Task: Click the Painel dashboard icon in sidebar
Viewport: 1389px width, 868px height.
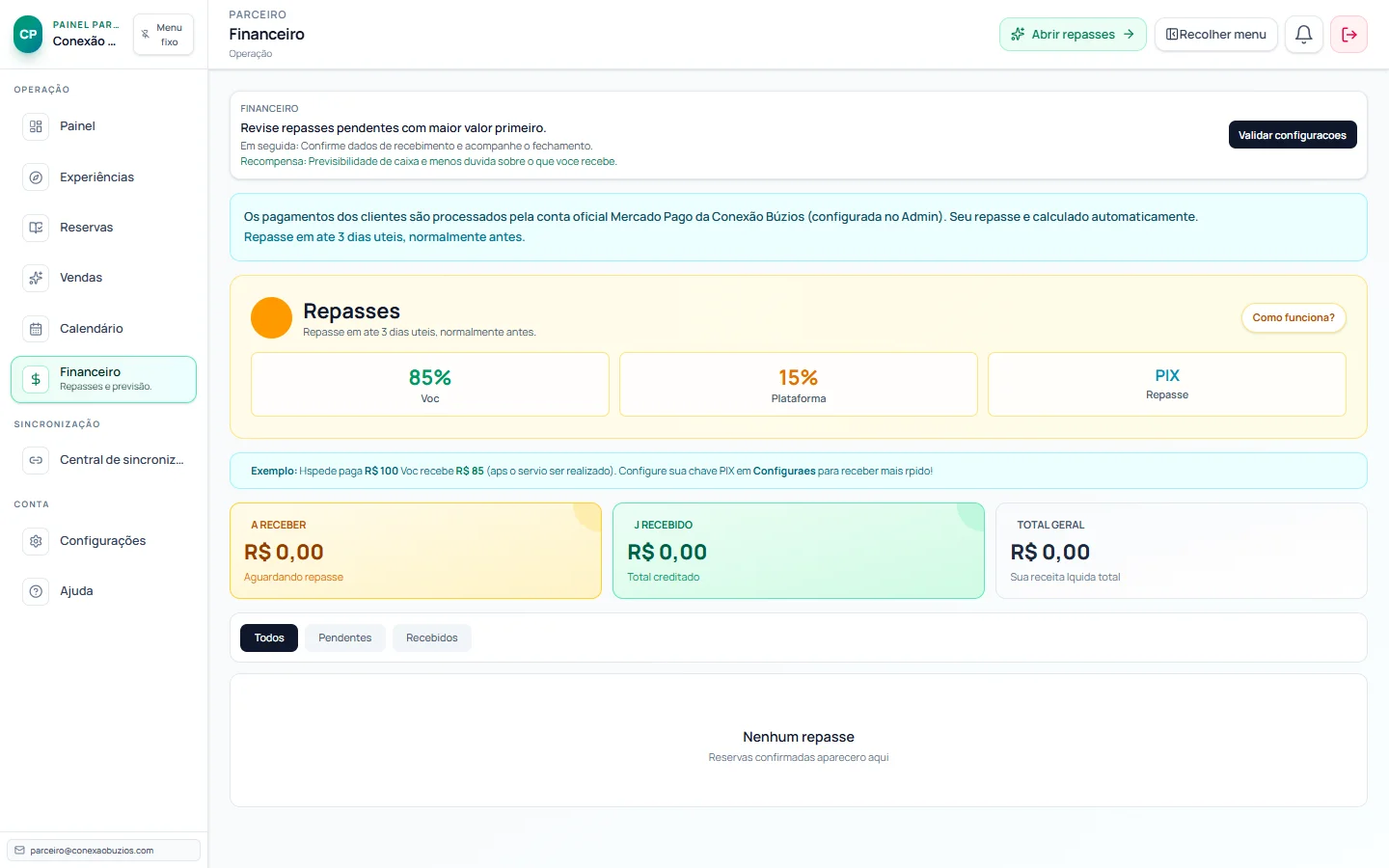Action: pyautogui.click(x=36, y=126)
